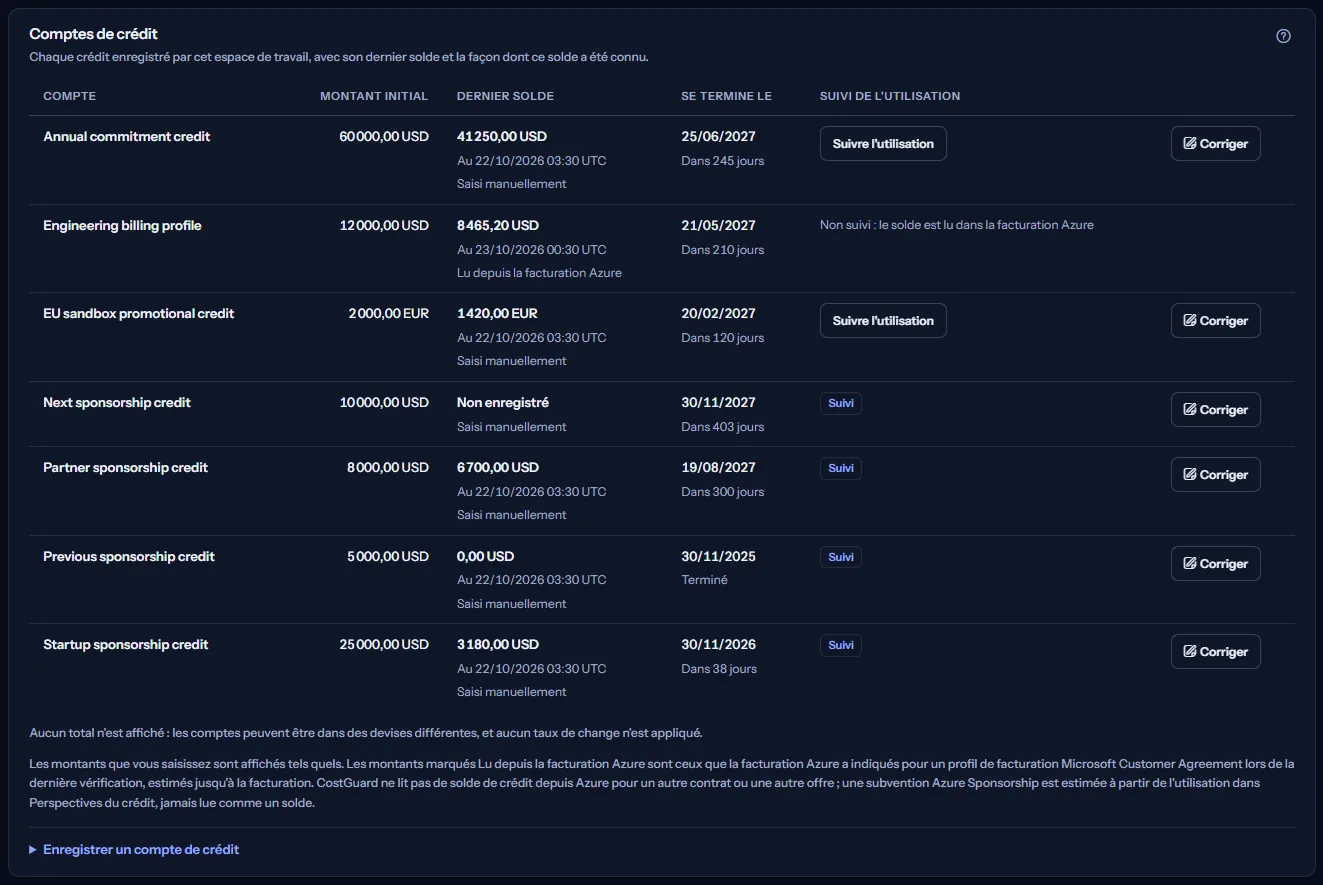Image resolution: width=1323 pixels, height=885 pixels.
Task: Click the 8 465,20 USD balance value
Action: click(x=498, y=225)
